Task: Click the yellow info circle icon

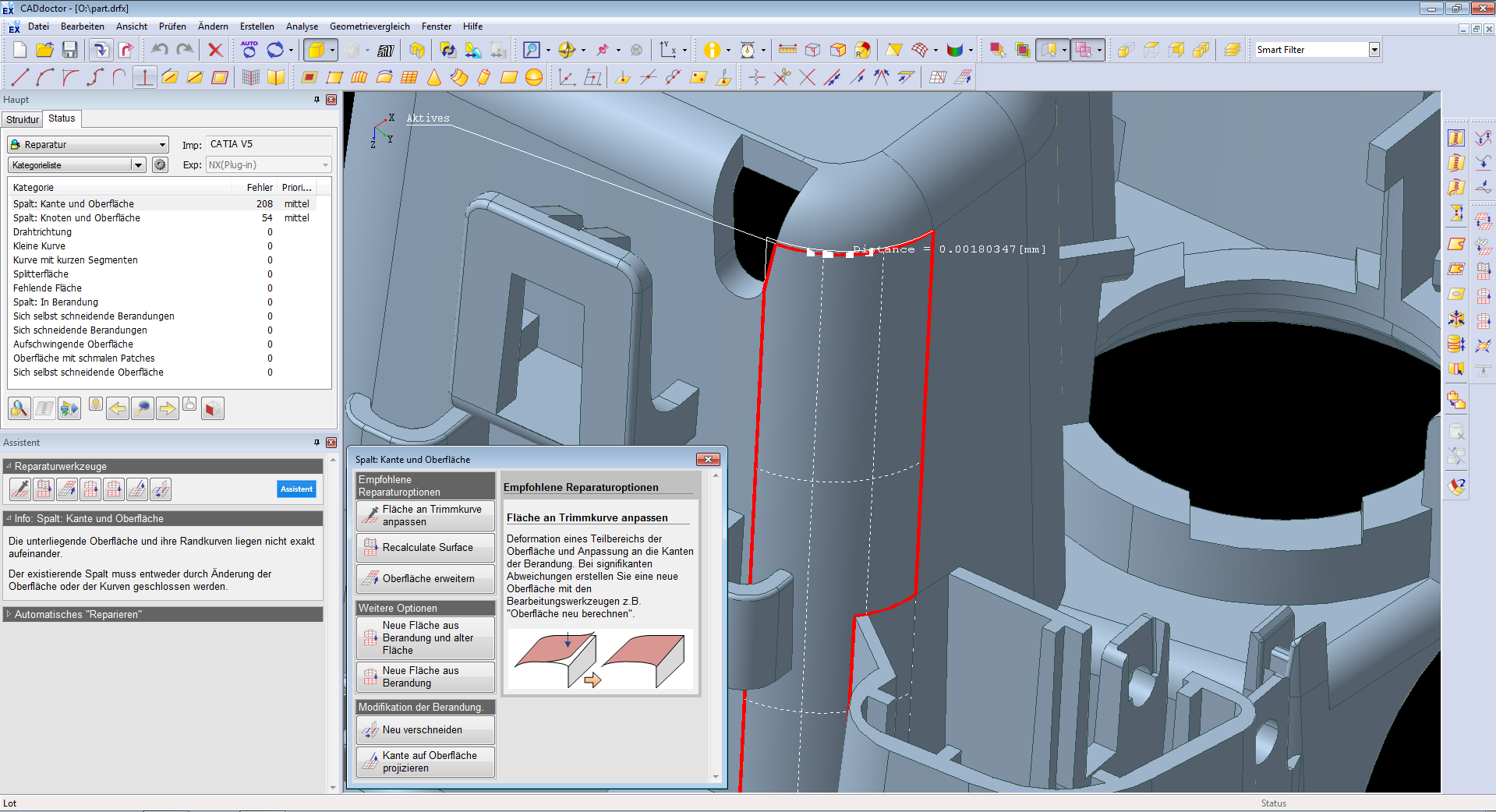Action: pos(711,50)
